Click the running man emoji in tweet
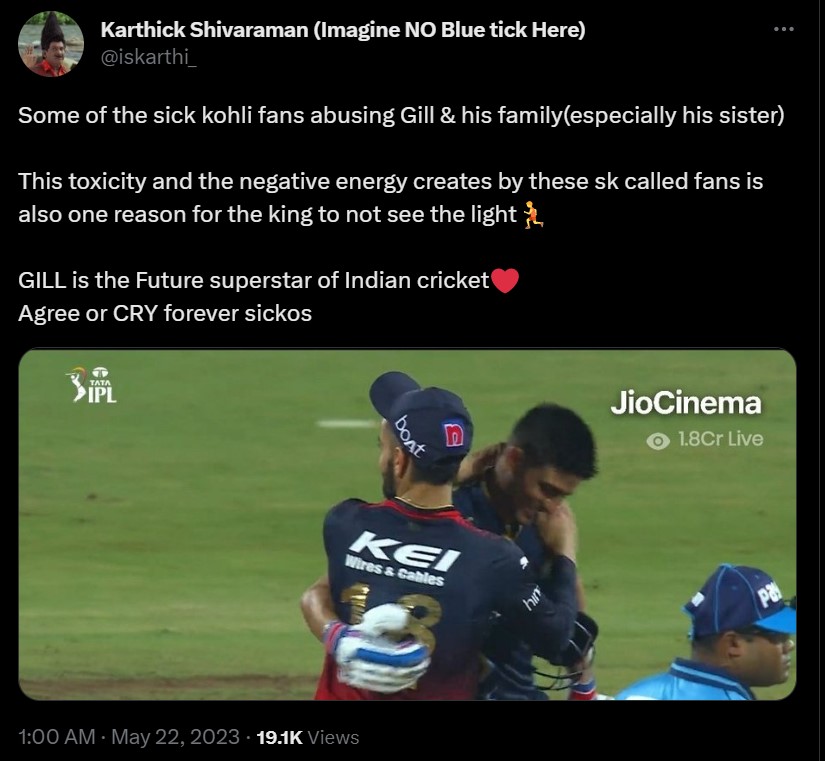Image resolution: width=825 pixels, height=761 pixels. pos(533,215)
